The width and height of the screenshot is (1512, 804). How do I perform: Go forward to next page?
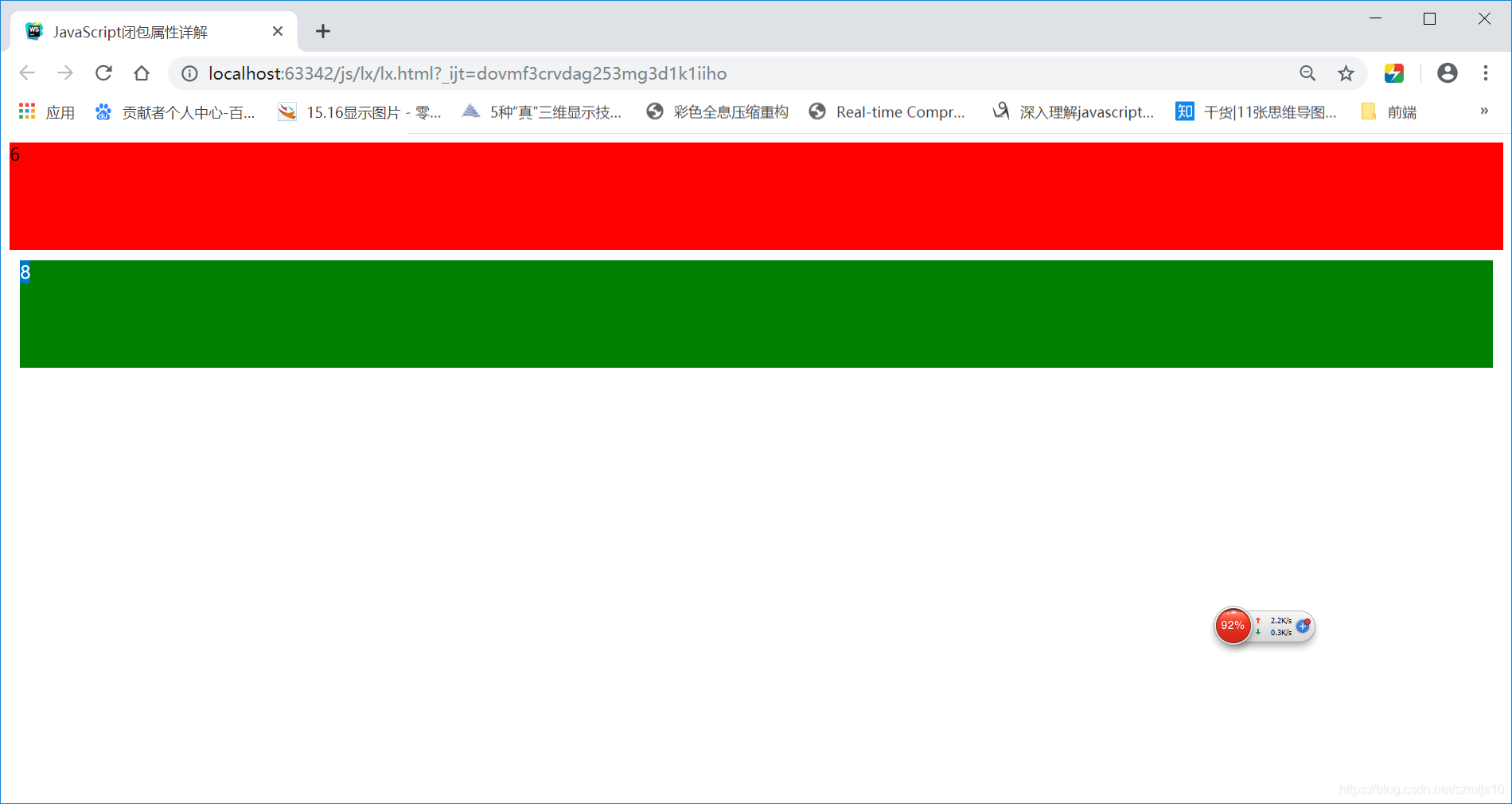65,73
